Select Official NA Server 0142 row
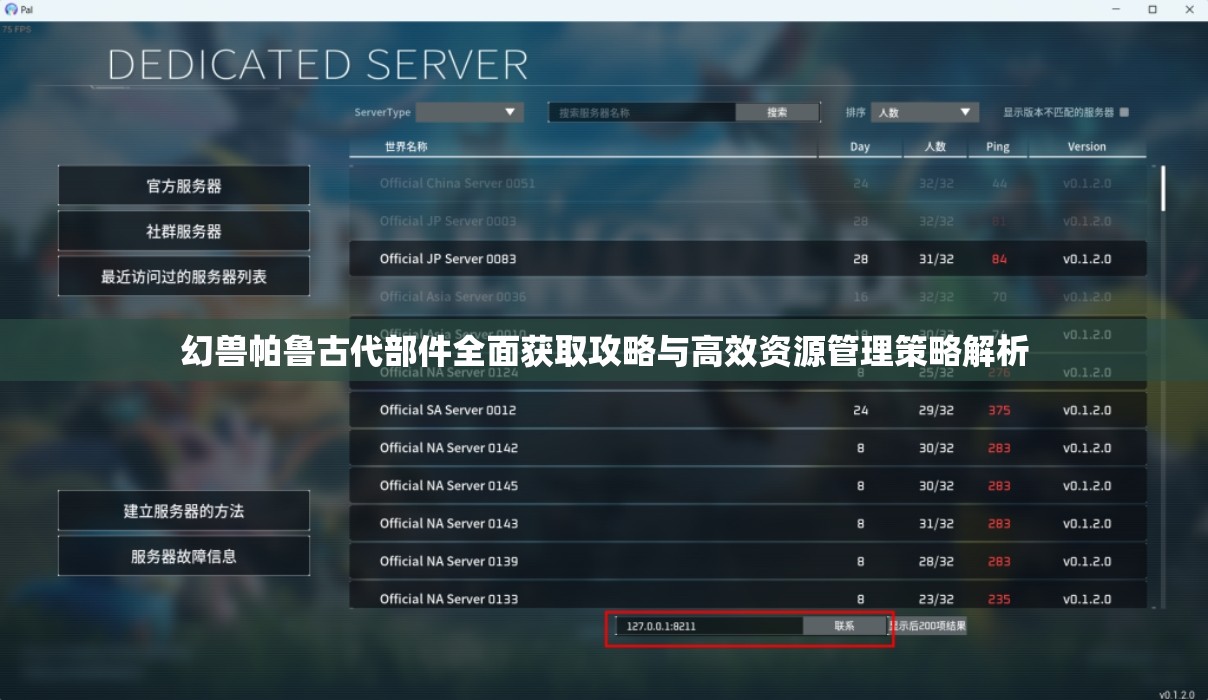Image resolution: width=1208 pixels, height=700 pixels. coord(748,448)
